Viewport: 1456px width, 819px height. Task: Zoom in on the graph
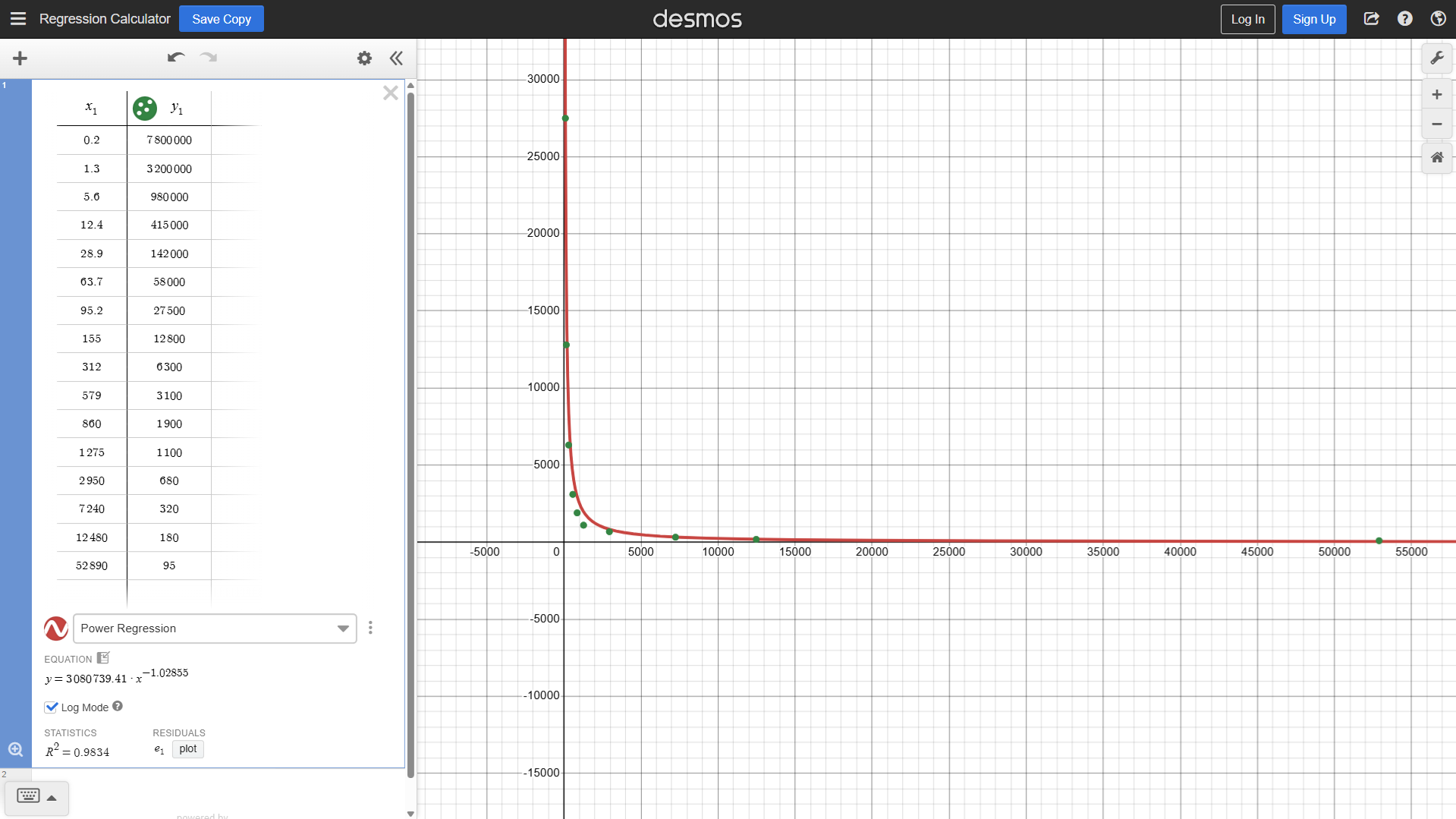[x=1437, y=95]
